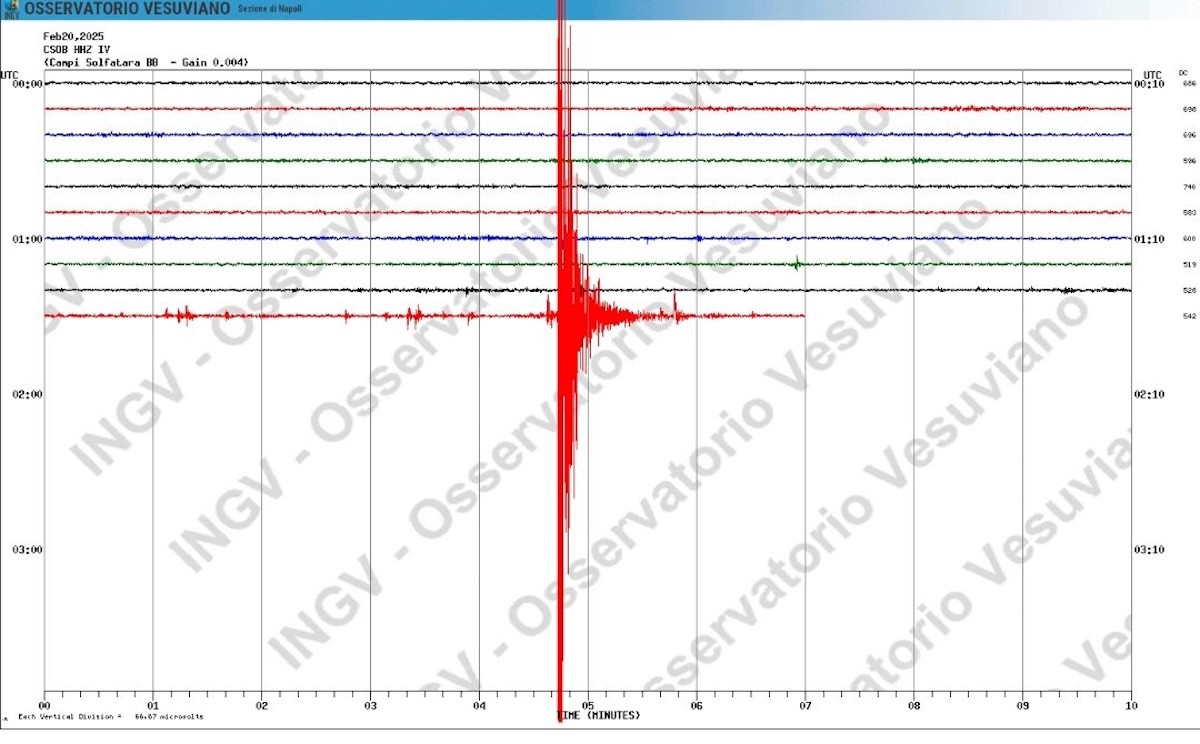
Task: Click the left 00:00 UTC time label
Action: (x=27, y=84)
